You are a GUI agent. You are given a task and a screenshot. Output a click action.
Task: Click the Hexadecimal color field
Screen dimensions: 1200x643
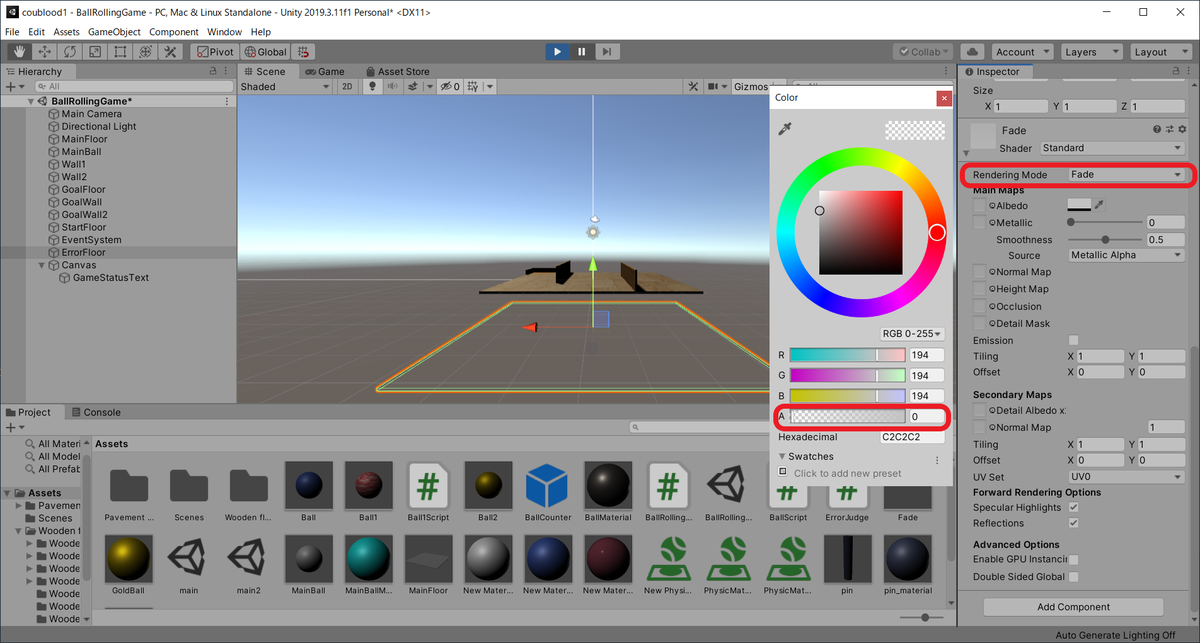913,437
